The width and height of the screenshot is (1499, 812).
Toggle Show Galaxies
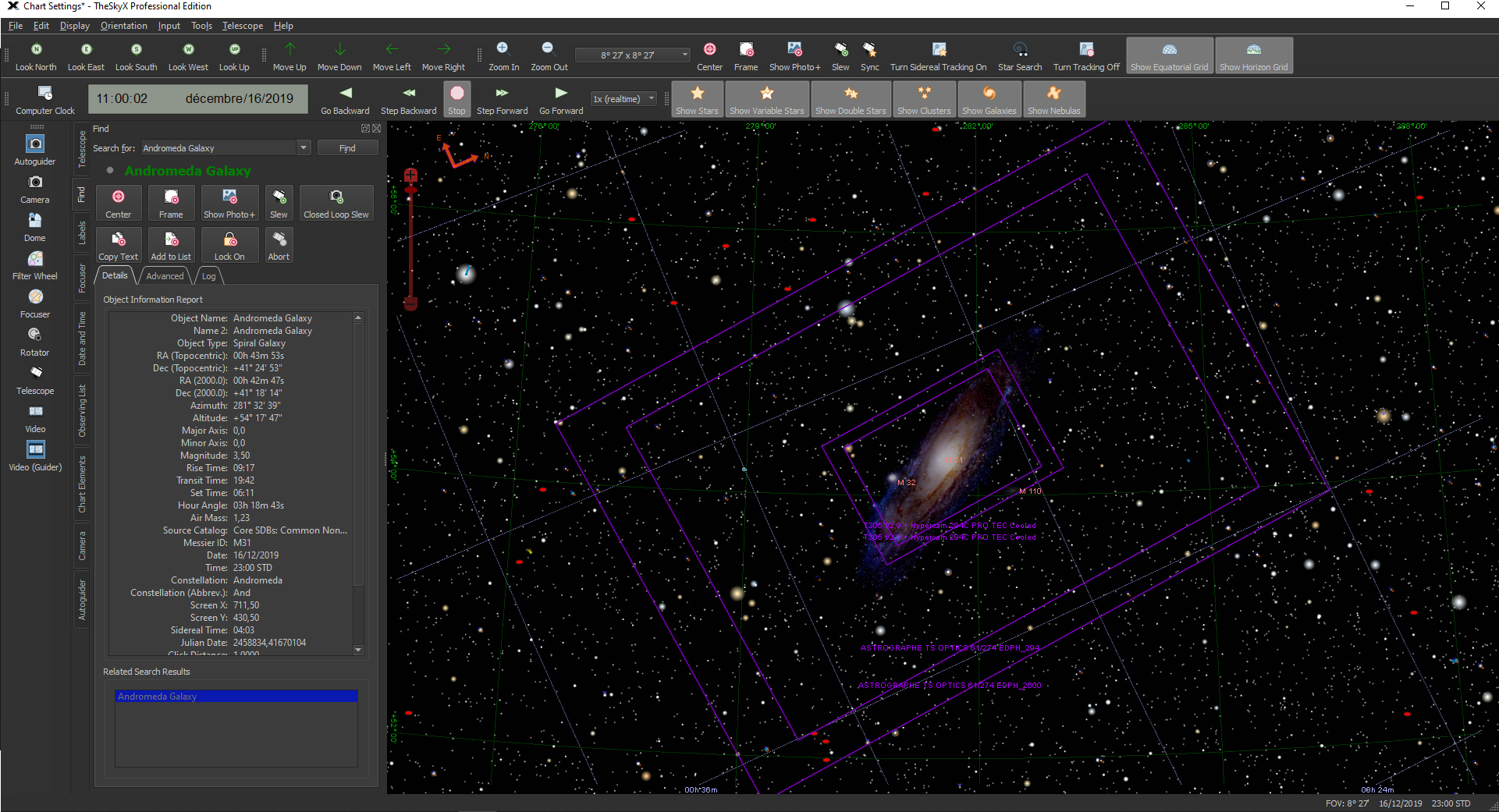pyautogui.click(x=989, y=99)
